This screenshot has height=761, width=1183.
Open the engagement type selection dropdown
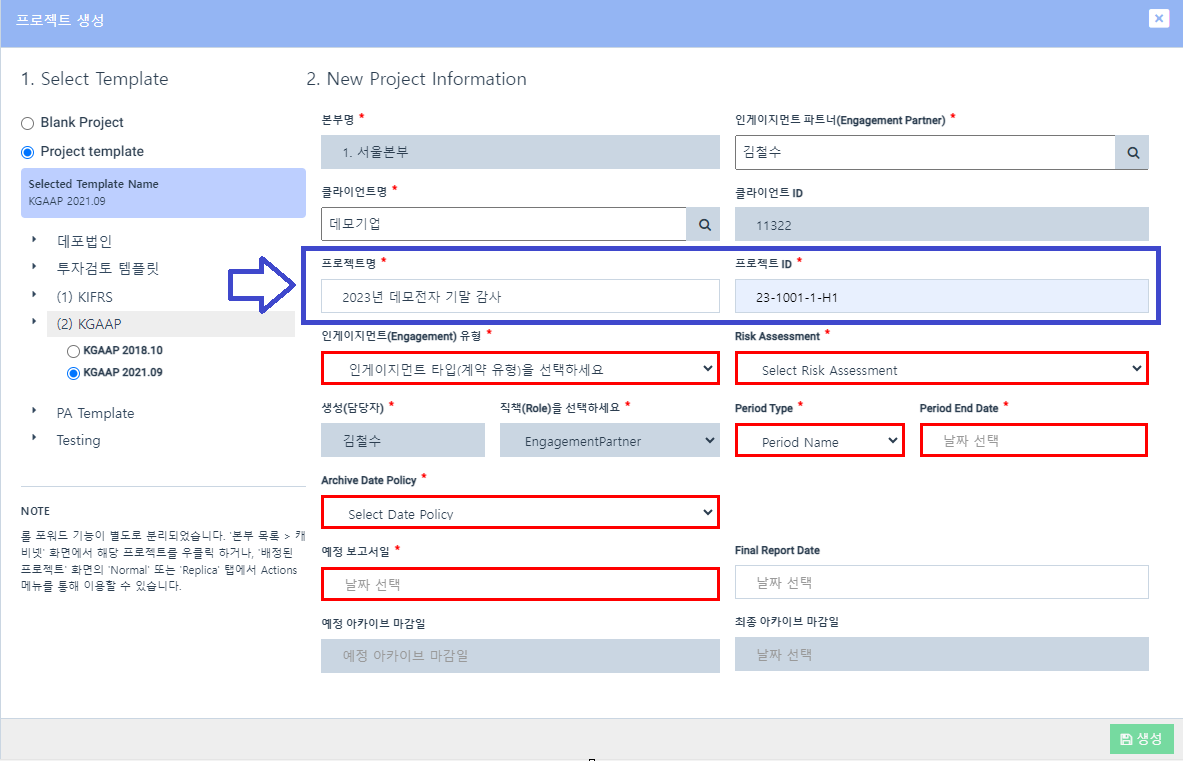click(x=519, y=367)
